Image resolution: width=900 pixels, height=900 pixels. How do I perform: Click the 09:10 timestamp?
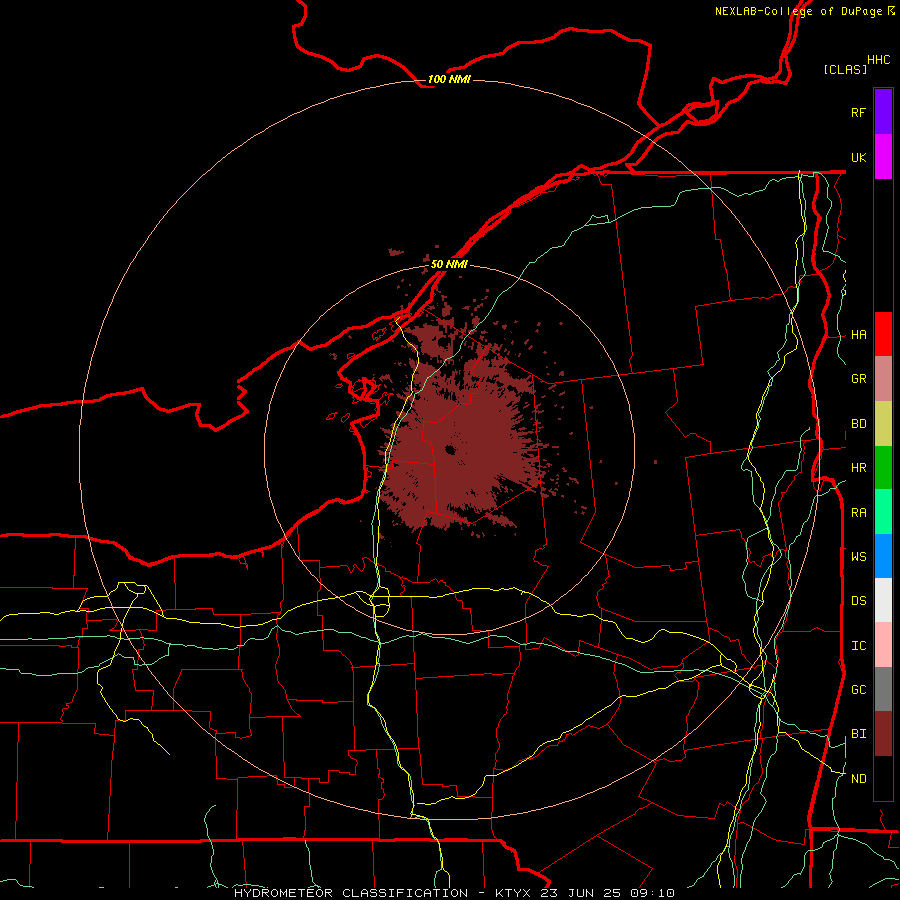(651, 893)
